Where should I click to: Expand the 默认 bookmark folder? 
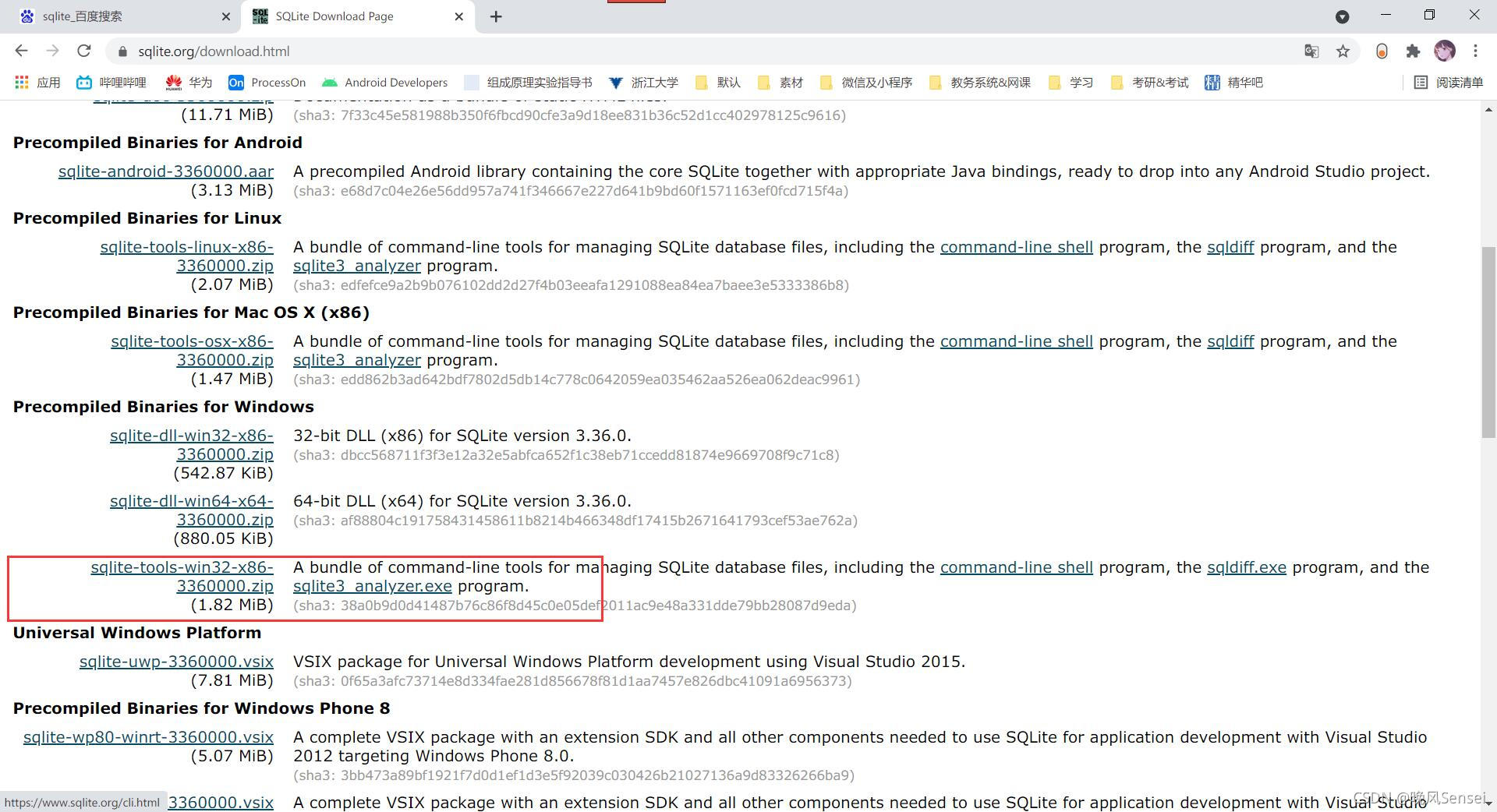click(x=717, y=83)
